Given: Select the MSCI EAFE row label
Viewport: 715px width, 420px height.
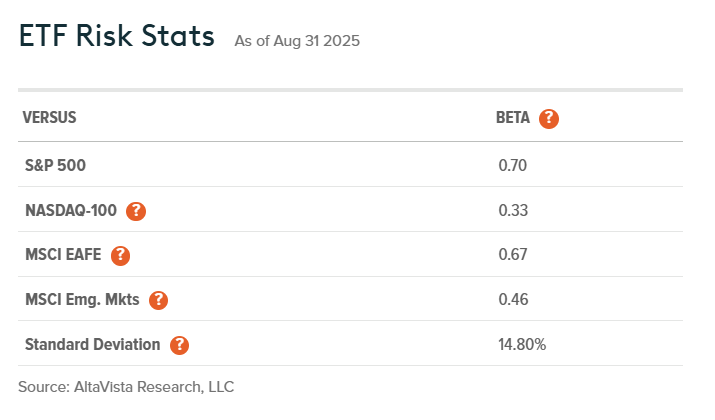Looking at the screenshot, I should (64, 255).
